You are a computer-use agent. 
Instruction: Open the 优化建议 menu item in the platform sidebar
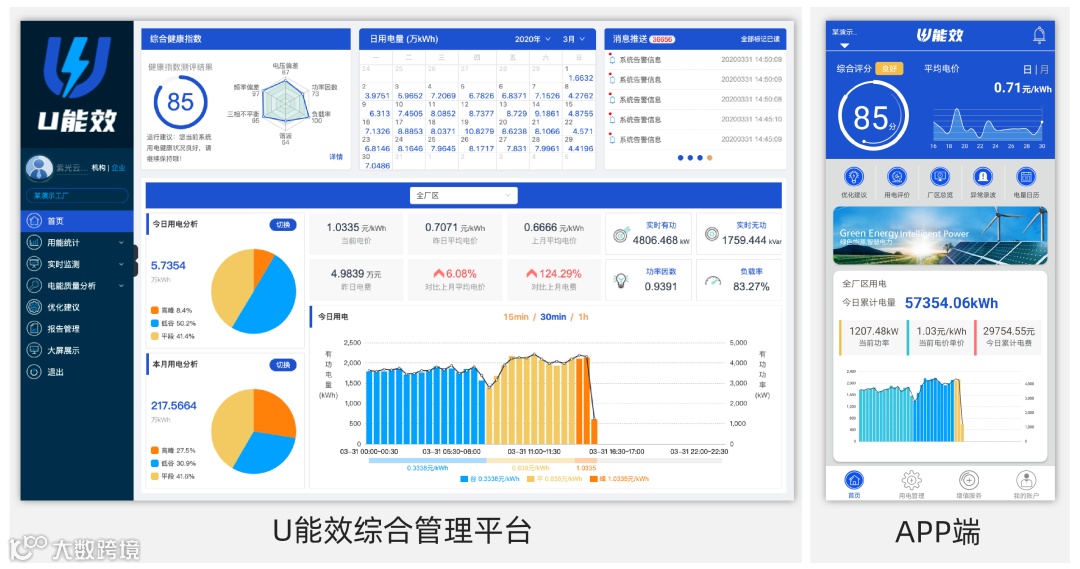tap(77, 307)
